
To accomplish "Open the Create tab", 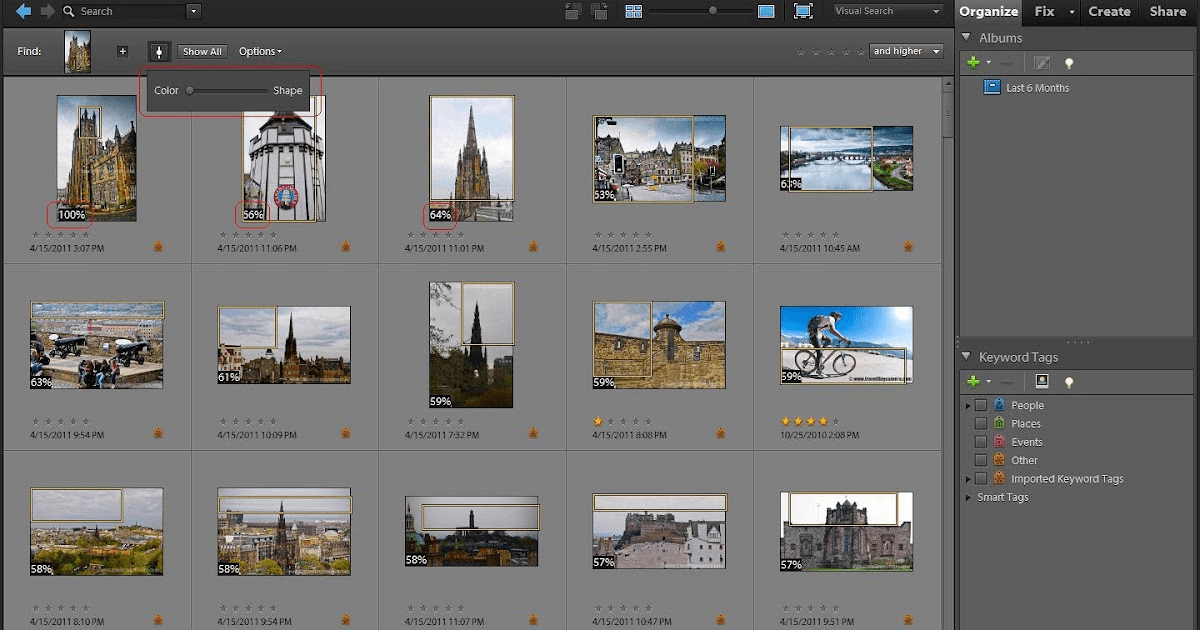I will coord(1109,12).
